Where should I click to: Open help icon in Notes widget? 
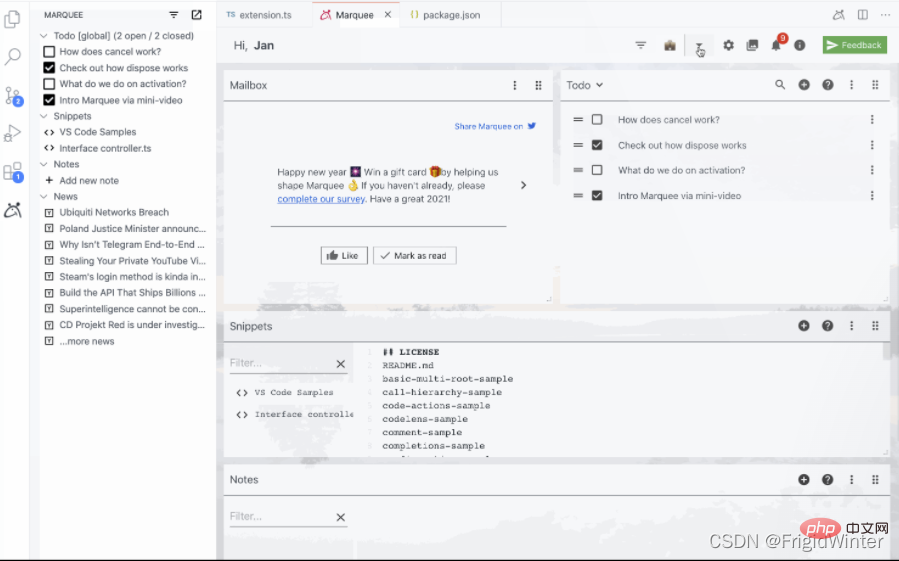[828, 479]
